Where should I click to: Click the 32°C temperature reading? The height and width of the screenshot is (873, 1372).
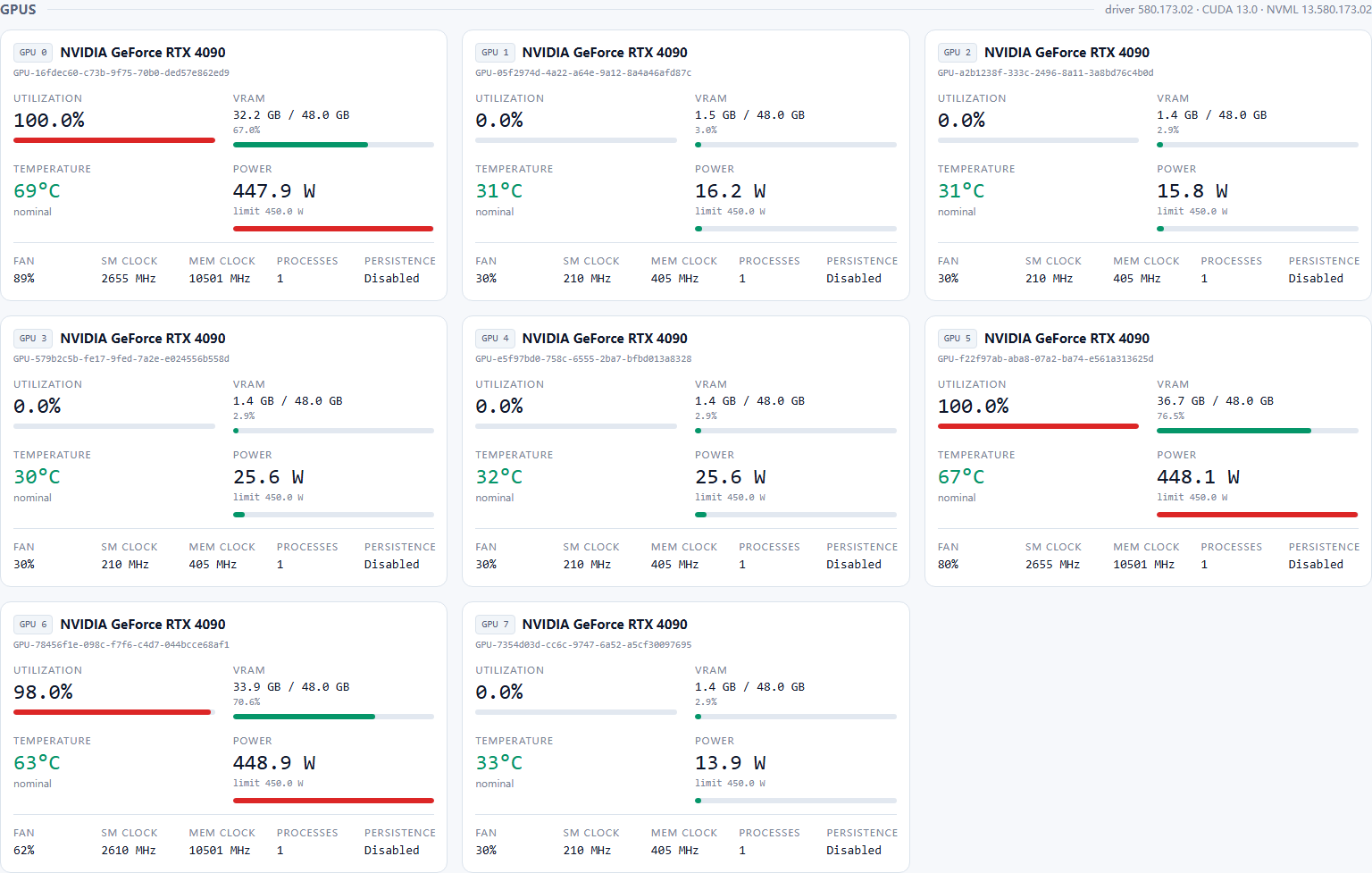click(x=499, y=477)
